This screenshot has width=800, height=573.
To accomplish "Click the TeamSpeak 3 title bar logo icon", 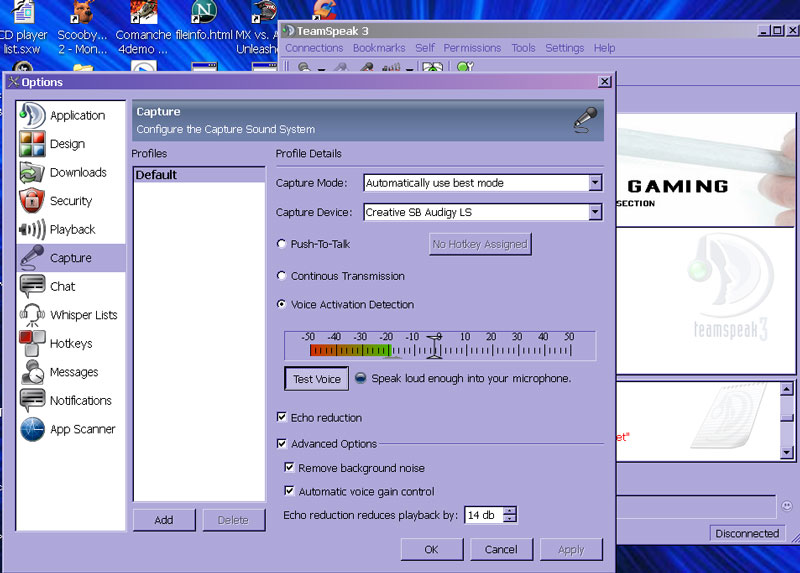I will click(288, 31).
